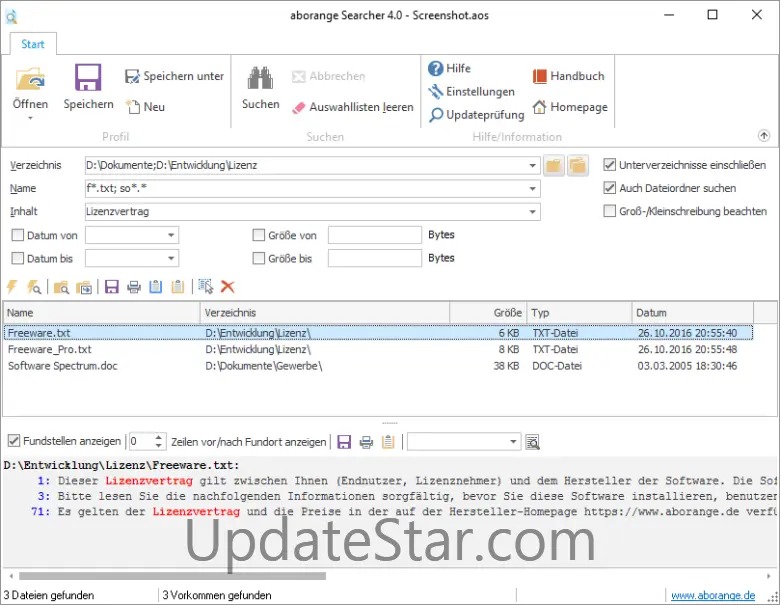Open the www.aborange.de link
Image resolution: width=780 pixels, height=605 pixels.
point(713,596)
